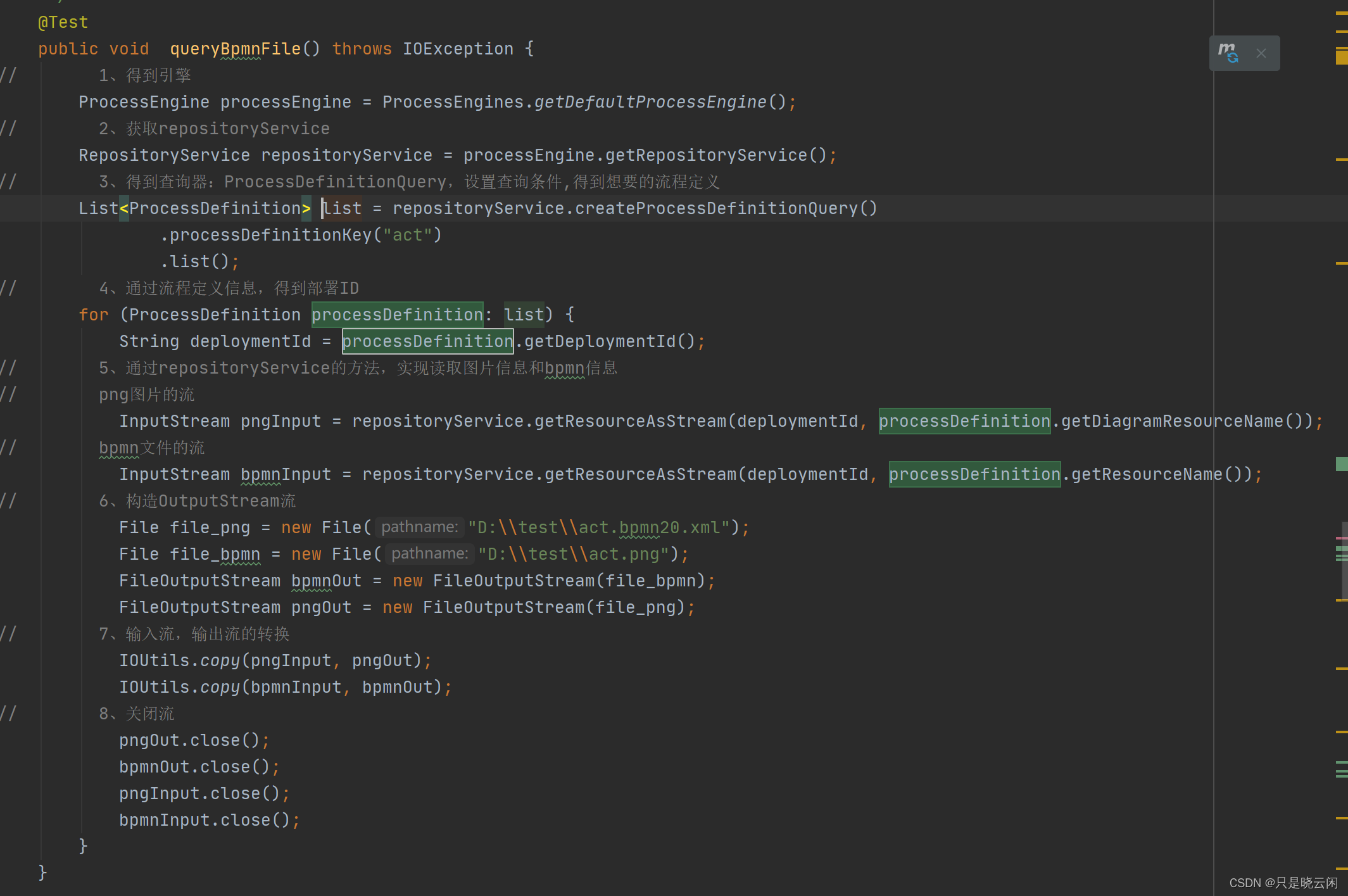The height and width of the screenshot is (896, 1348).
Task: Click the @Test annotation
Action: tap(63, 22)
